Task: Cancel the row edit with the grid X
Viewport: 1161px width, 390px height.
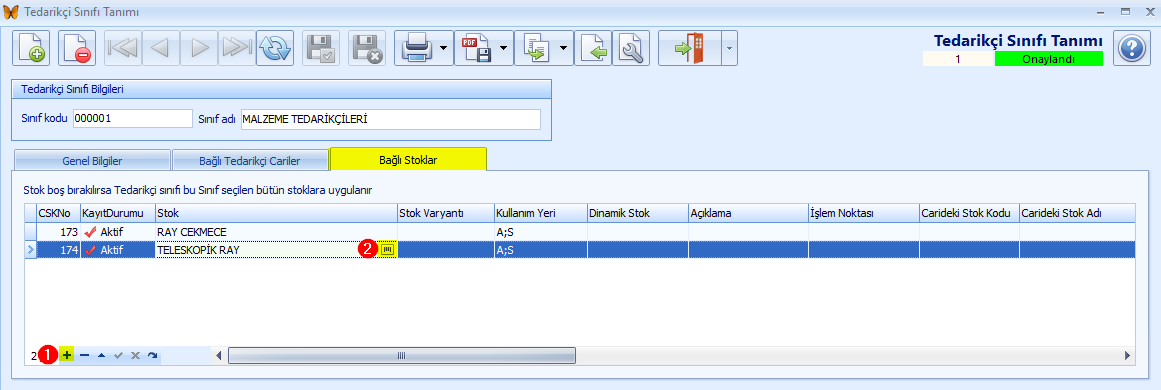Action: pos(135,355)
